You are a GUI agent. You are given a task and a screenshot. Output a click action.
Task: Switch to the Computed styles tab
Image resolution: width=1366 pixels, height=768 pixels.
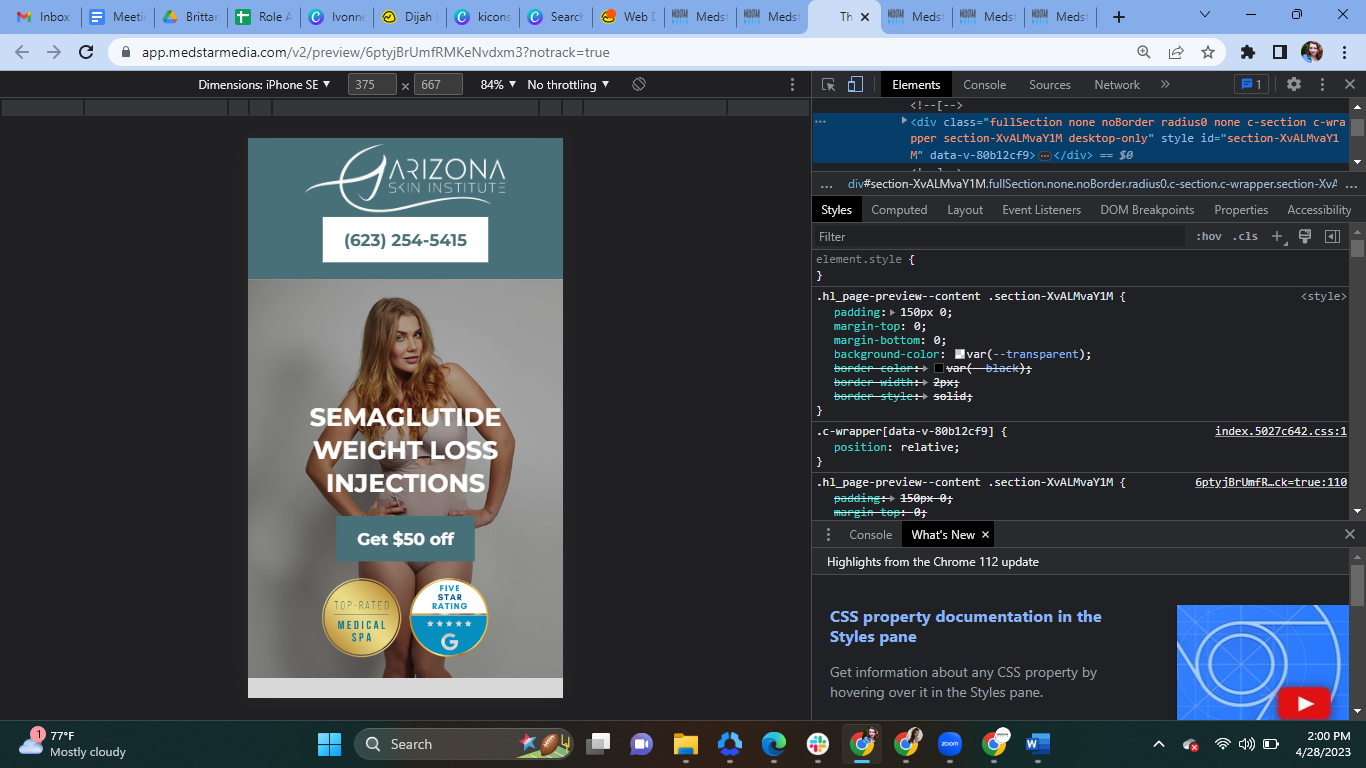click(899, 210)
